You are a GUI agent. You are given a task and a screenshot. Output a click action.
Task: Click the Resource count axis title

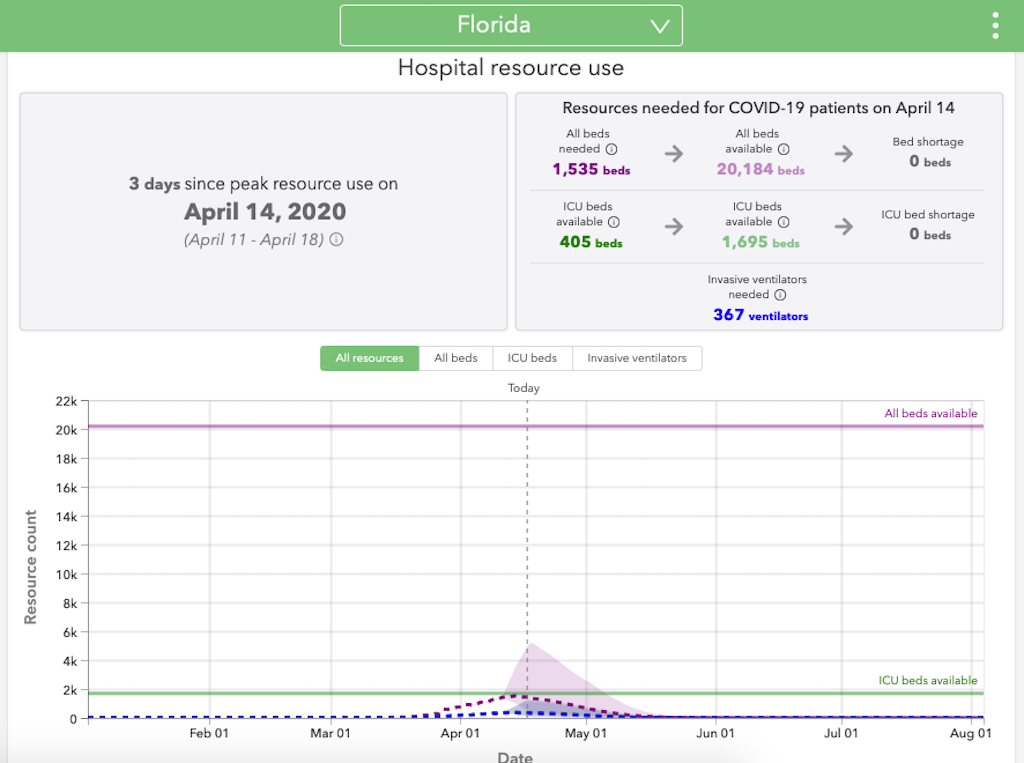tap(30, 567)
